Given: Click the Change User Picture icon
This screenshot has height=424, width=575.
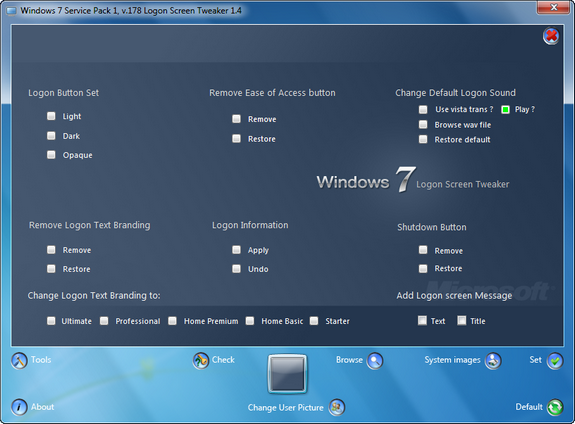Looking at the screenshot, I should click(x=337, y=407).
